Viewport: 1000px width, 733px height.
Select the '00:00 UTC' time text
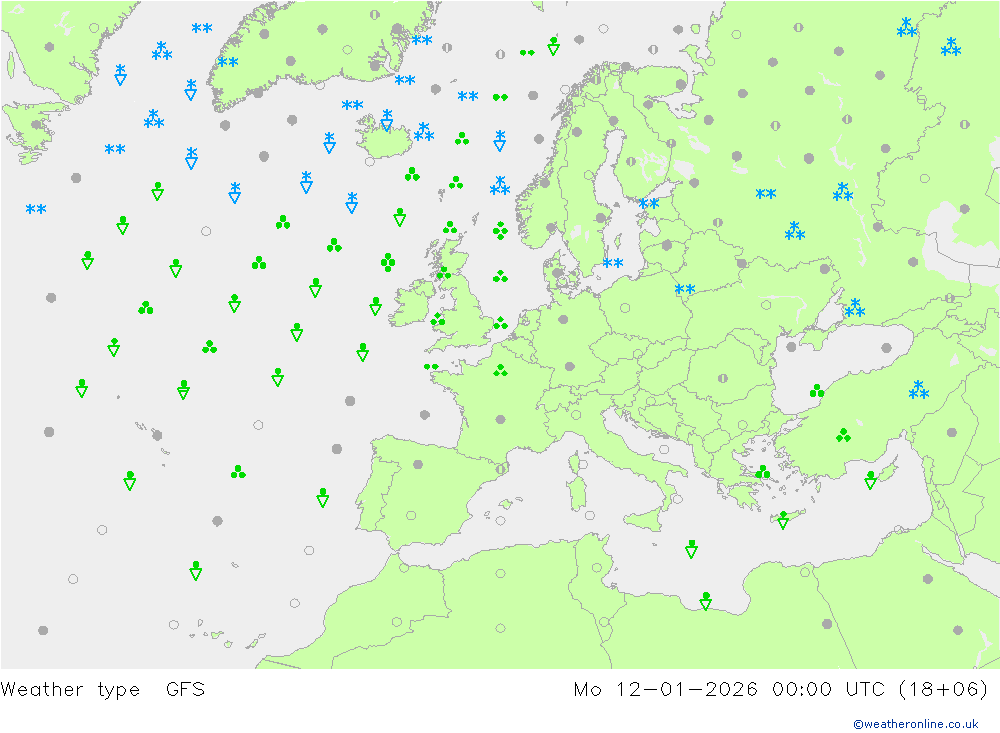(x=828, y=690)
